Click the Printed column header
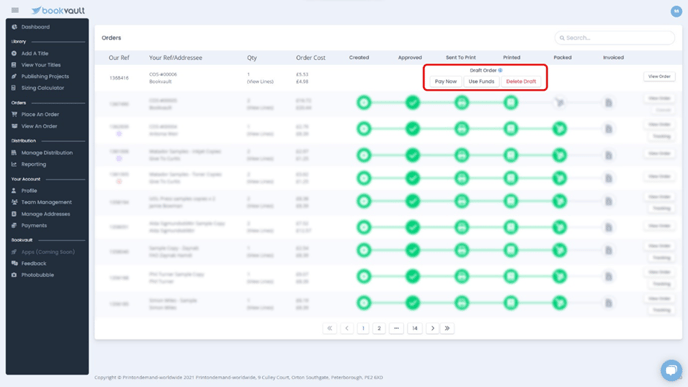The height and width of the screenshot is (387, 688). 512,57
